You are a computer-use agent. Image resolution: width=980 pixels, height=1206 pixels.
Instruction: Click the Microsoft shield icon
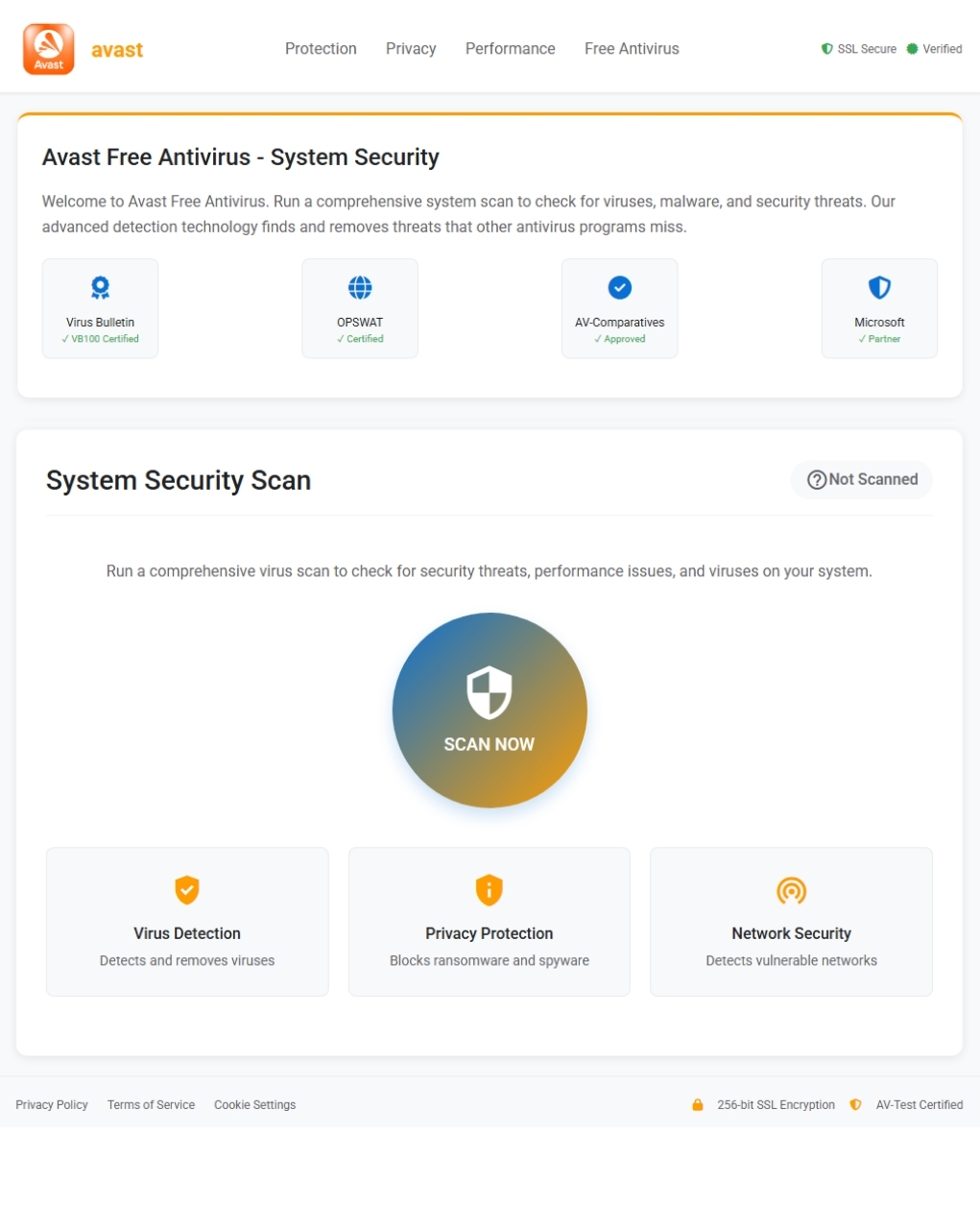879,287
